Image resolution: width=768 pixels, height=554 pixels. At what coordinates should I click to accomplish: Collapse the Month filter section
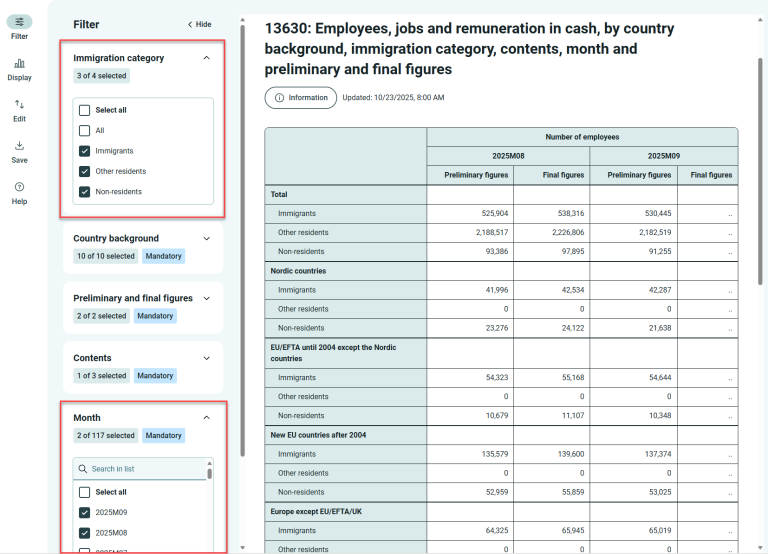[x=207, y=418]
